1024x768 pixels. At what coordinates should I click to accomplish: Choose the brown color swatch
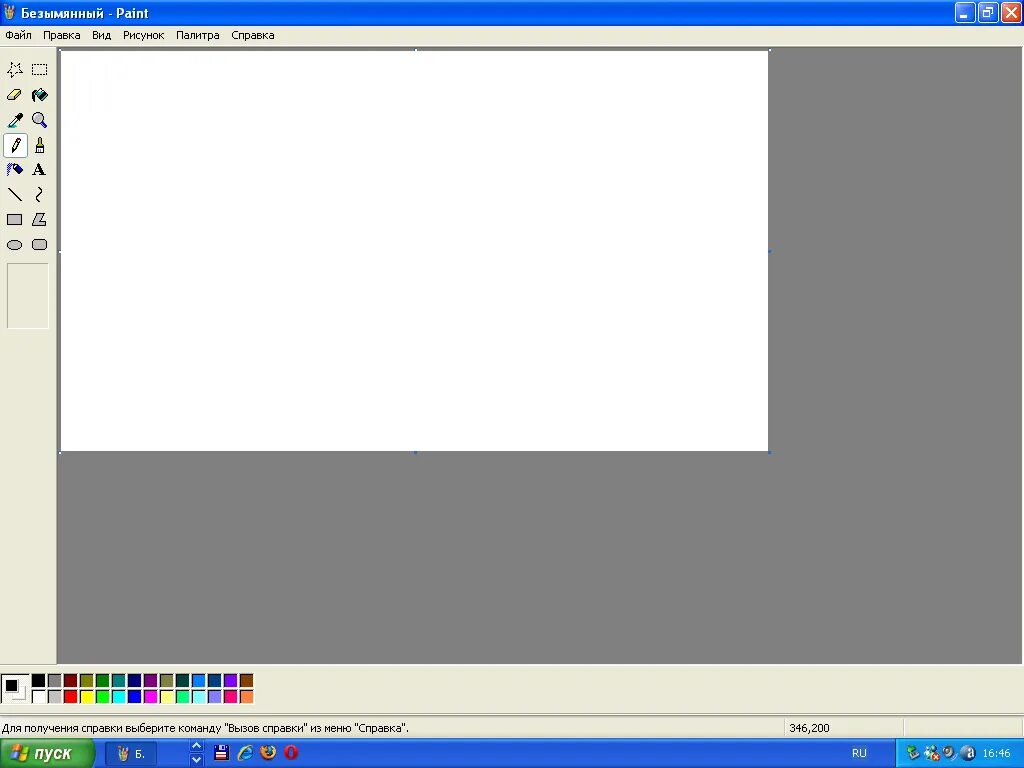click(246, 681)
